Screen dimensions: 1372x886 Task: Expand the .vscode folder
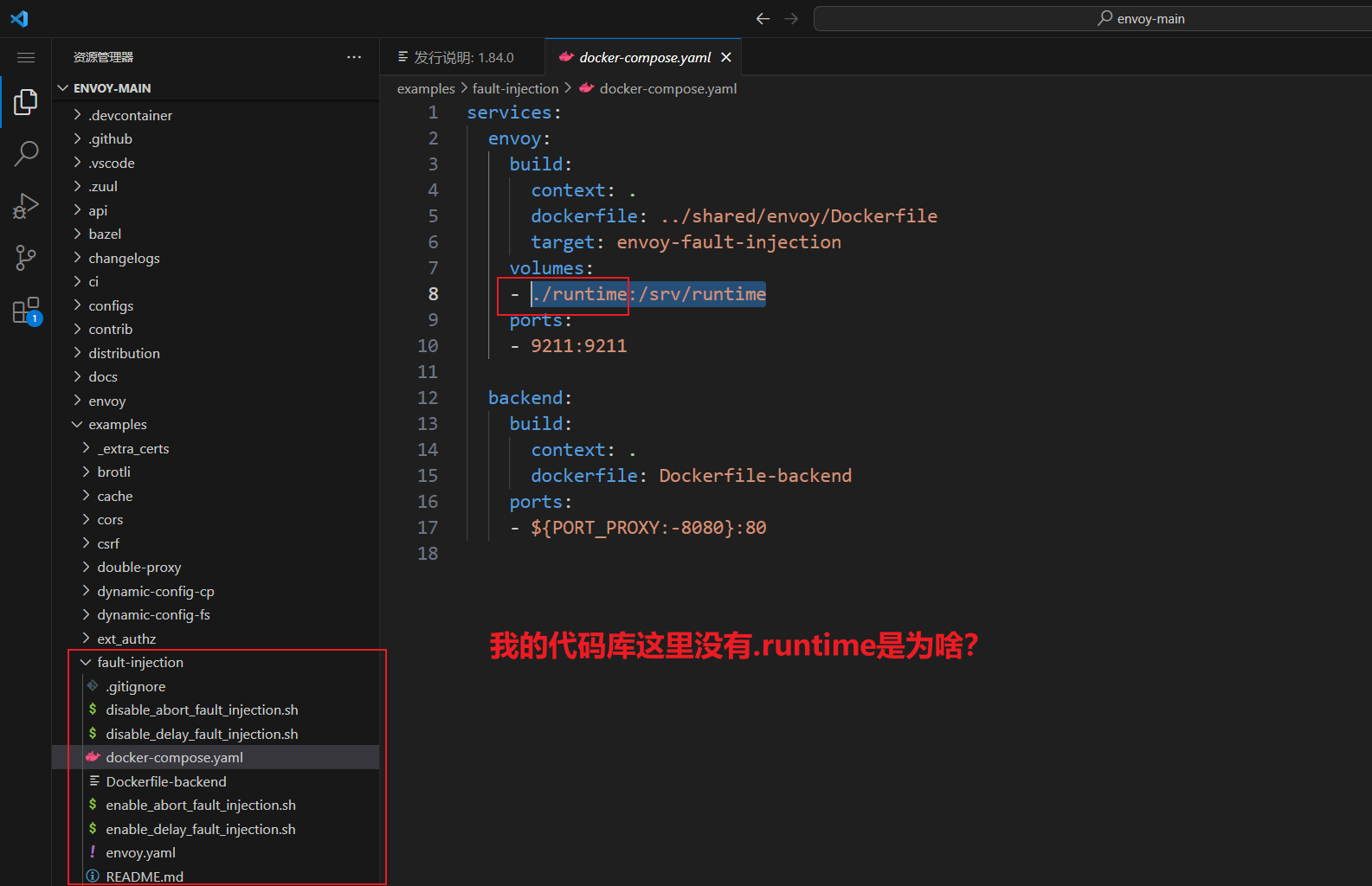216,163
